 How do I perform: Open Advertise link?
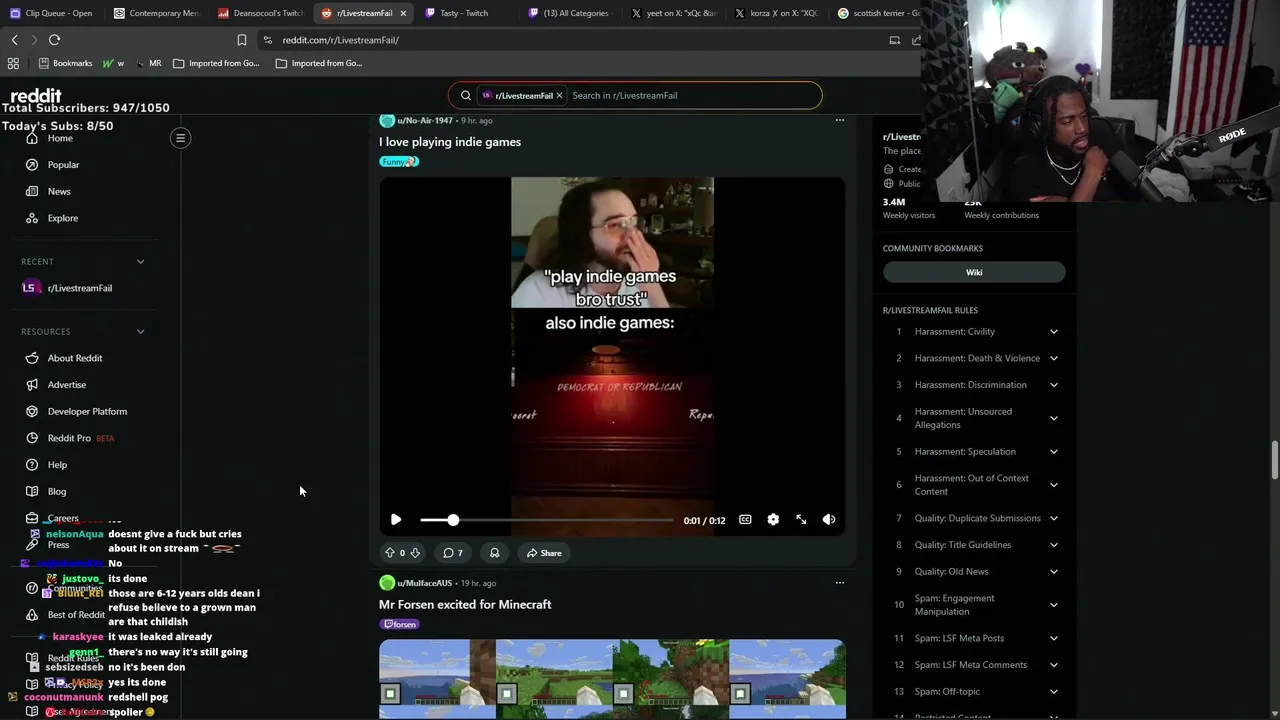(x=67, y=385)
